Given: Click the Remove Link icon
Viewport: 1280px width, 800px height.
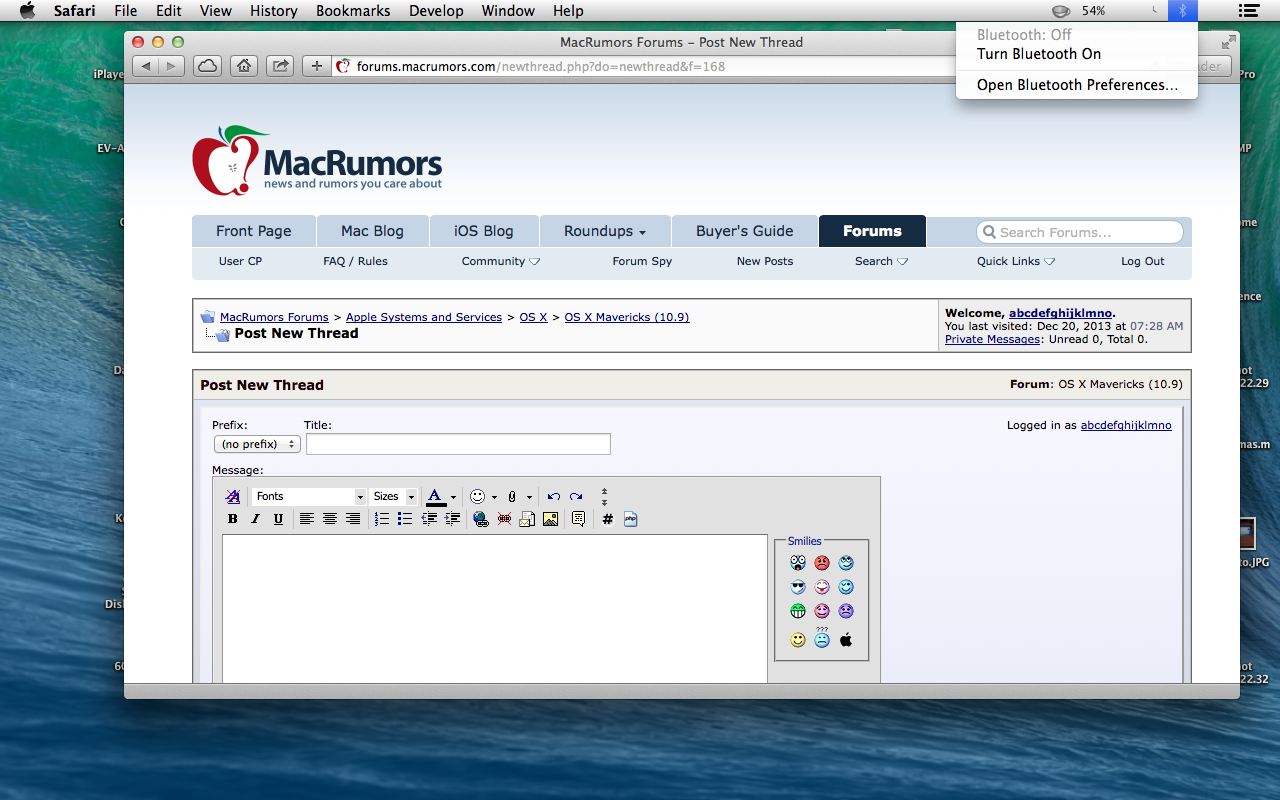Looking at the screenshot, I should click(x=504, y=519).
